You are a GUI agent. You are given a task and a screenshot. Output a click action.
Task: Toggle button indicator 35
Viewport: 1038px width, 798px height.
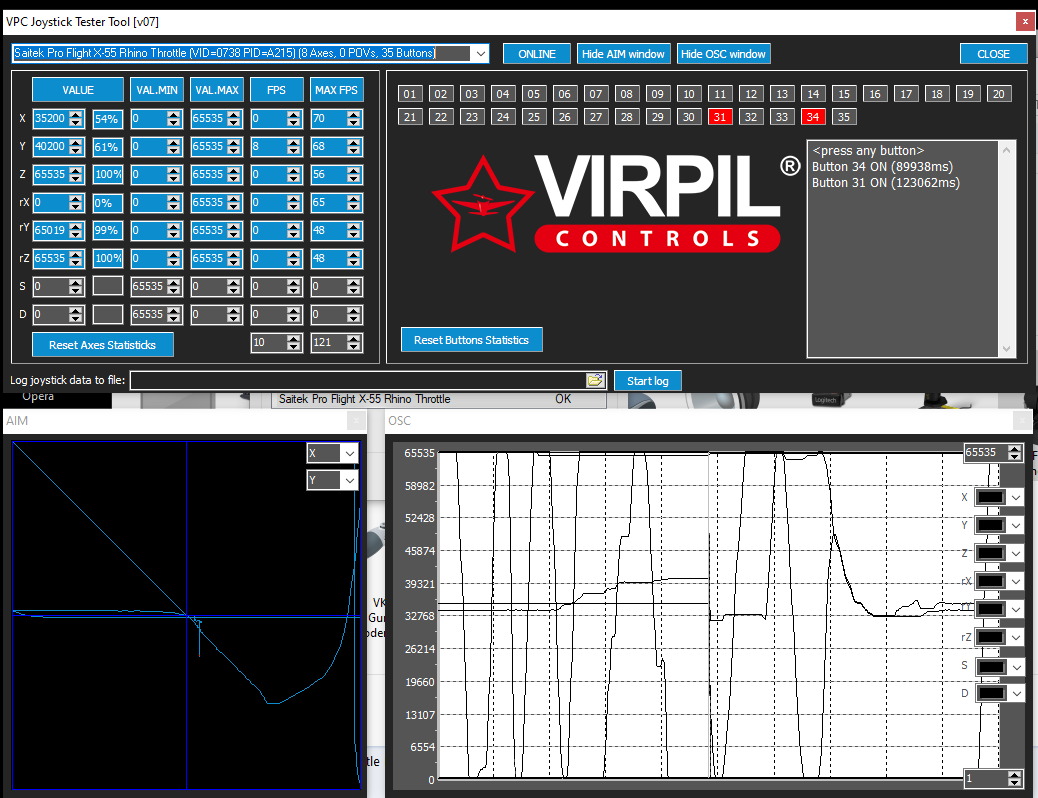point(843,117)
